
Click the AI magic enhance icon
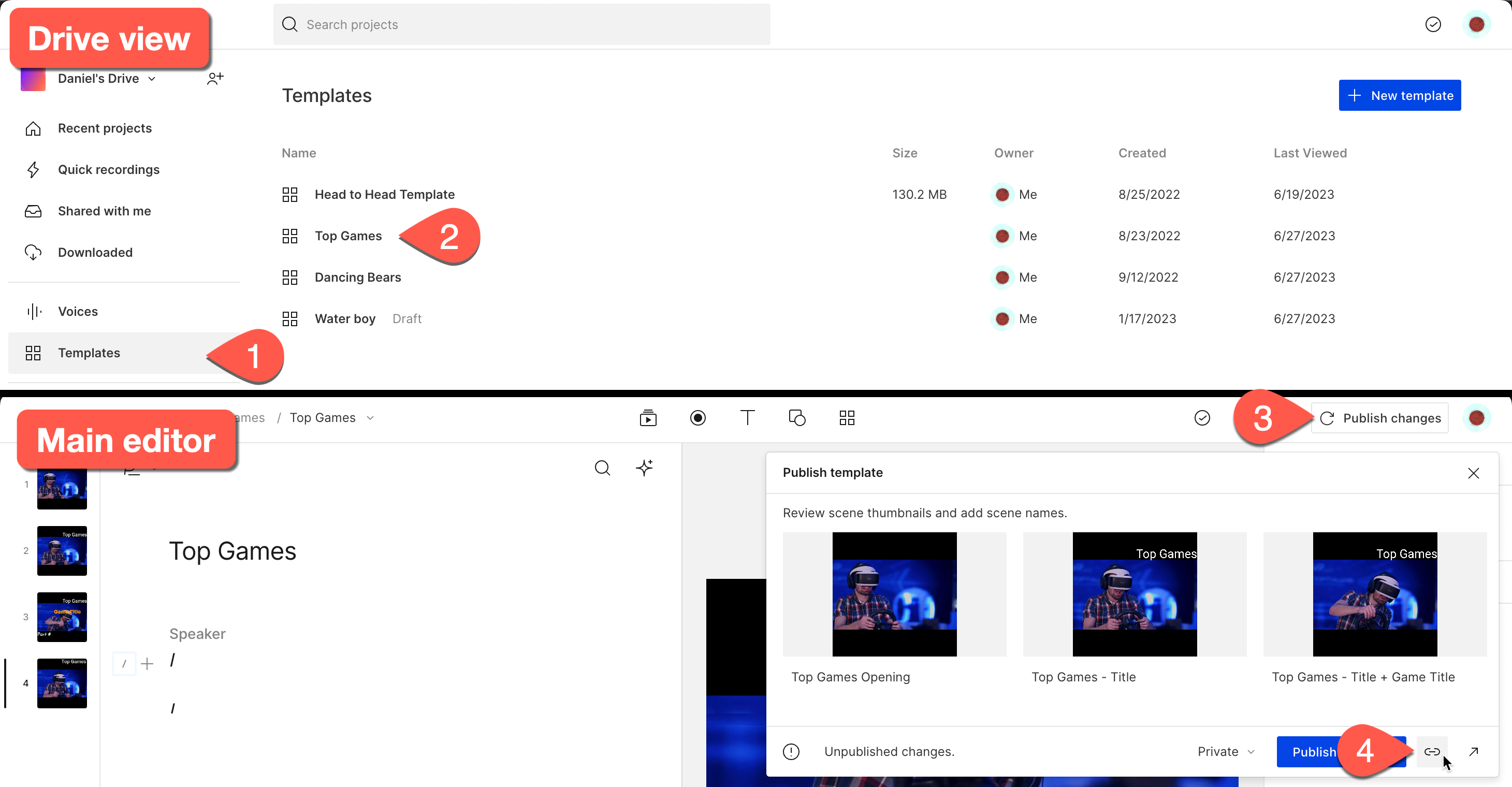(644, 467)
